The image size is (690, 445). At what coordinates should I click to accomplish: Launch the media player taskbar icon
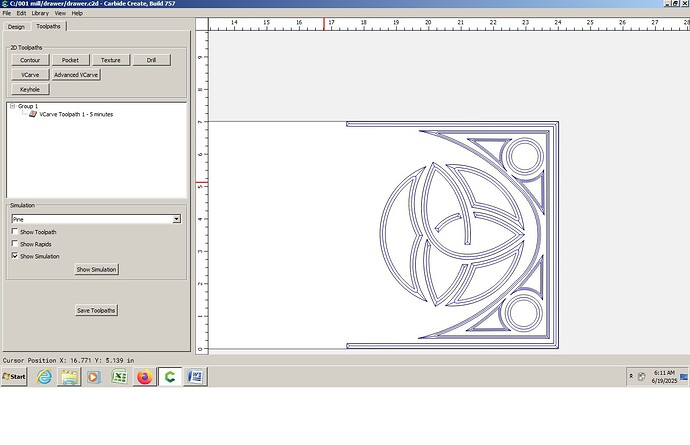coord(94,377)
